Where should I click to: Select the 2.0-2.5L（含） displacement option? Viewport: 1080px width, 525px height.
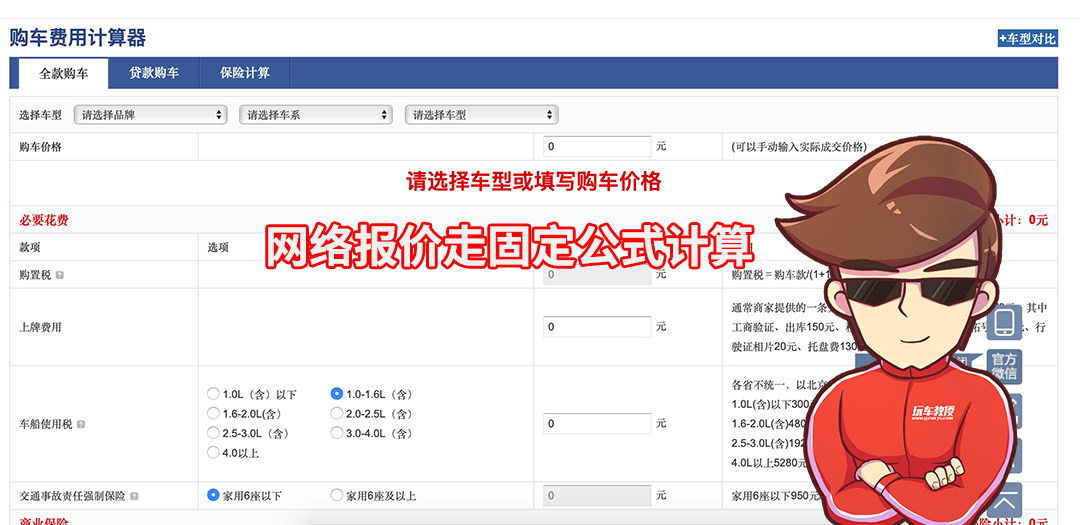coord(337,413)
